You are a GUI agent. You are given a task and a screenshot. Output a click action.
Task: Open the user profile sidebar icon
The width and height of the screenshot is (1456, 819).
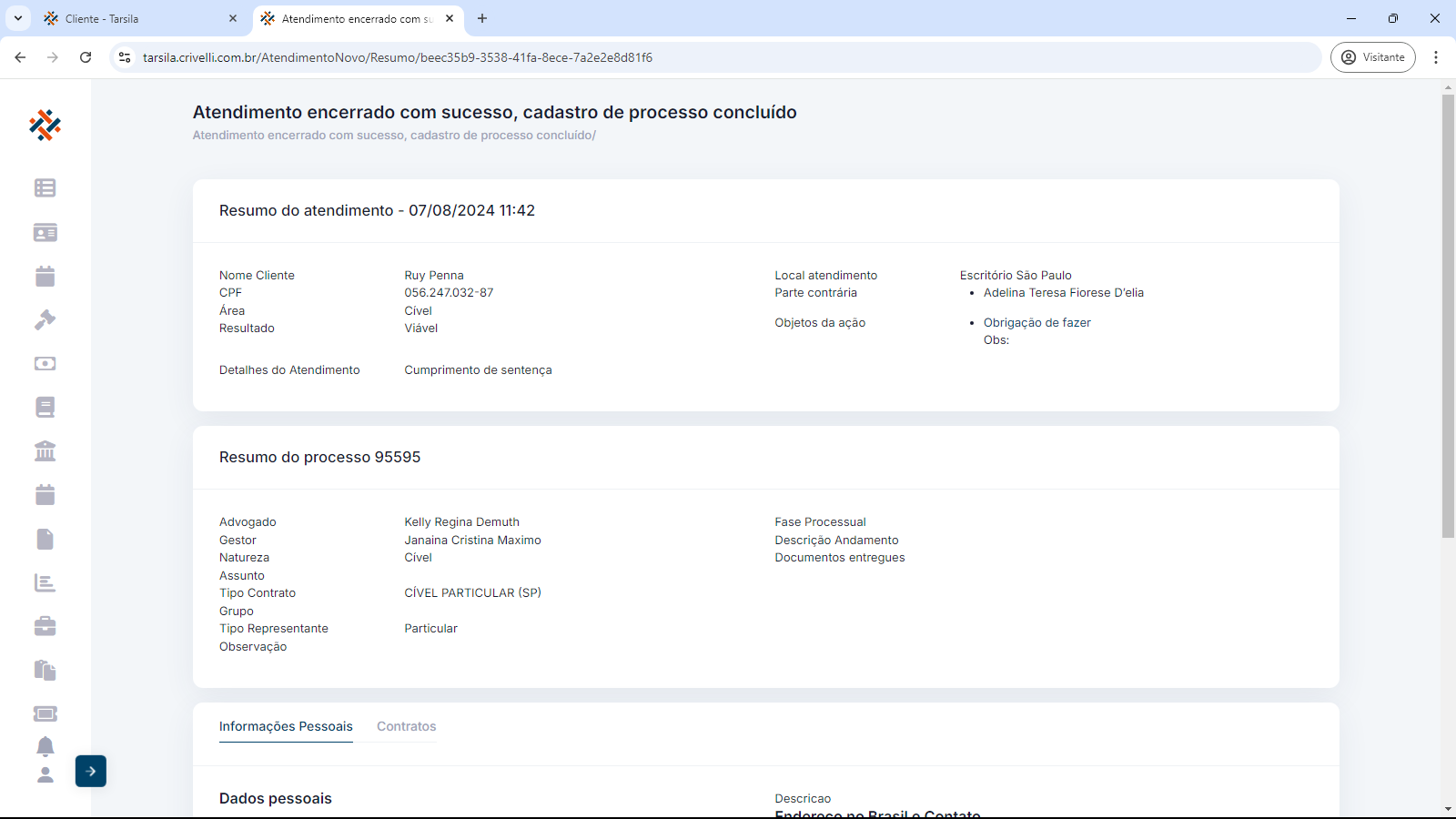click(45, 774)
